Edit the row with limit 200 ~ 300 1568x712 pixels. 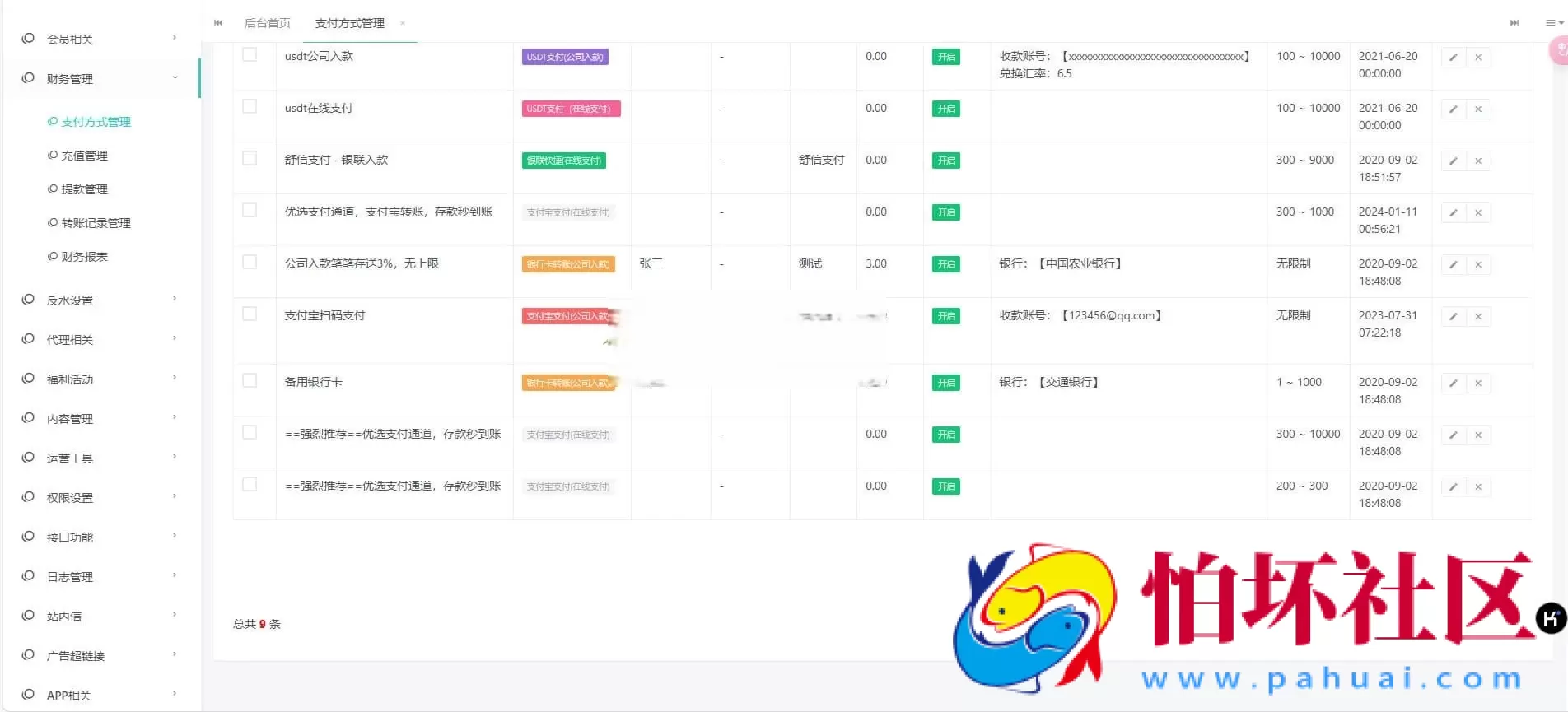click(1454, 487)
